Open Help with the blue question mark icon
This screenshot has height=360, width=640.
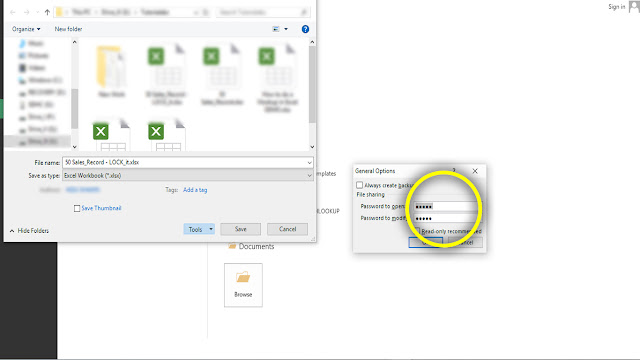[305, 29]
